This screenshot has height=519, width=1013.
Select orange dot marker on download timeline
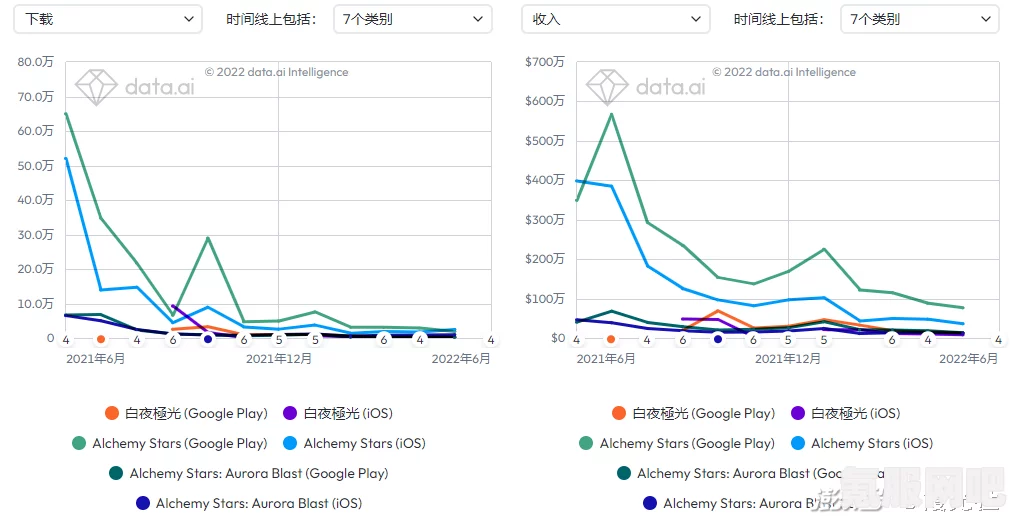tap(101, 339)
